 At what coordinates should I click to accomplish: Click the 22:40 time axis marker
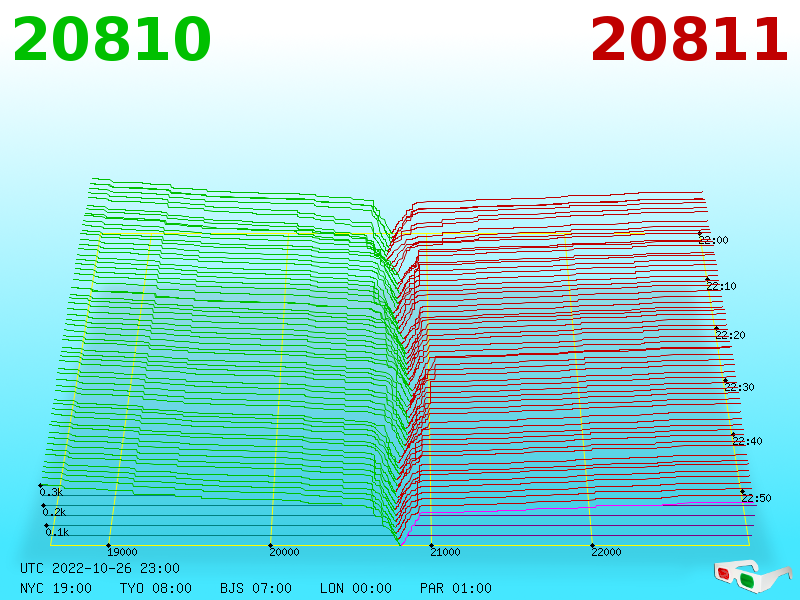click(x=747, y=441)
